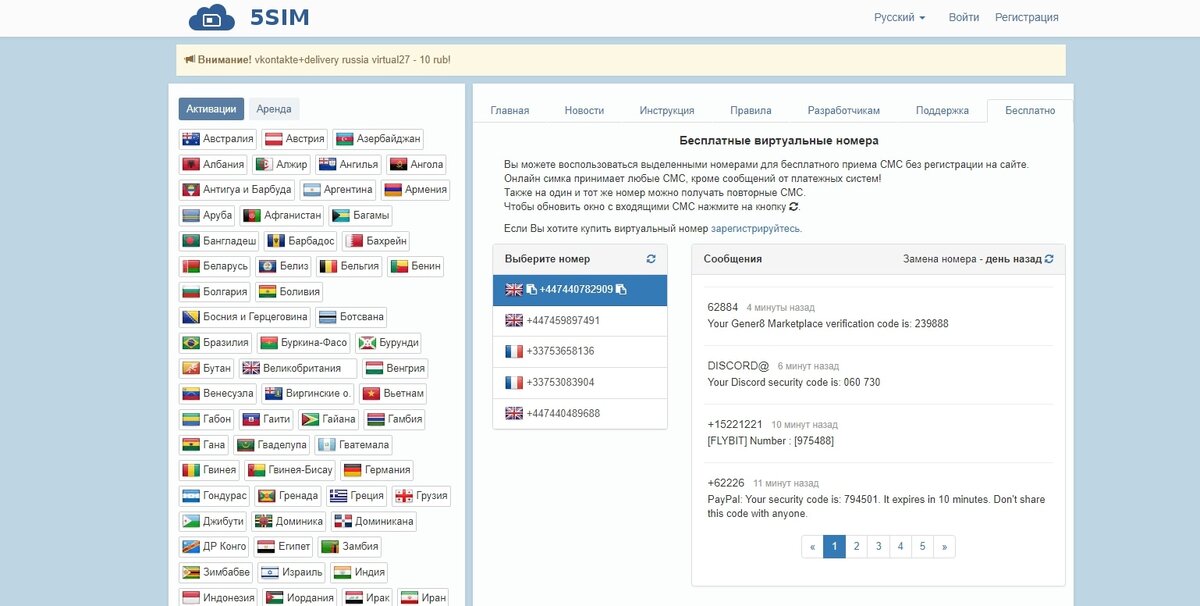Select Доминикана country button
1200x606 pixels.
pos(373,521)
